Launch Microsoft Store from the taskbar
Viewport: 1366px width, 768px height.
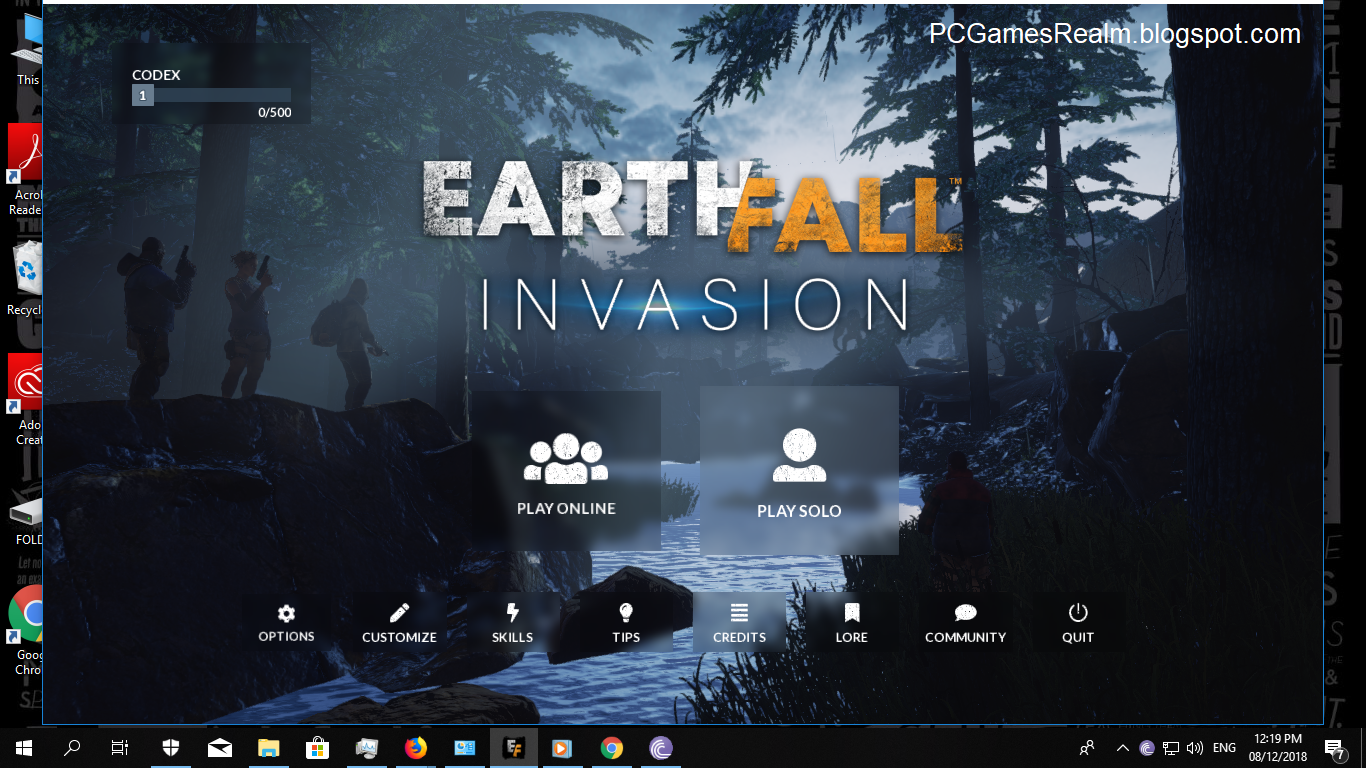click(x=318, y=748)
